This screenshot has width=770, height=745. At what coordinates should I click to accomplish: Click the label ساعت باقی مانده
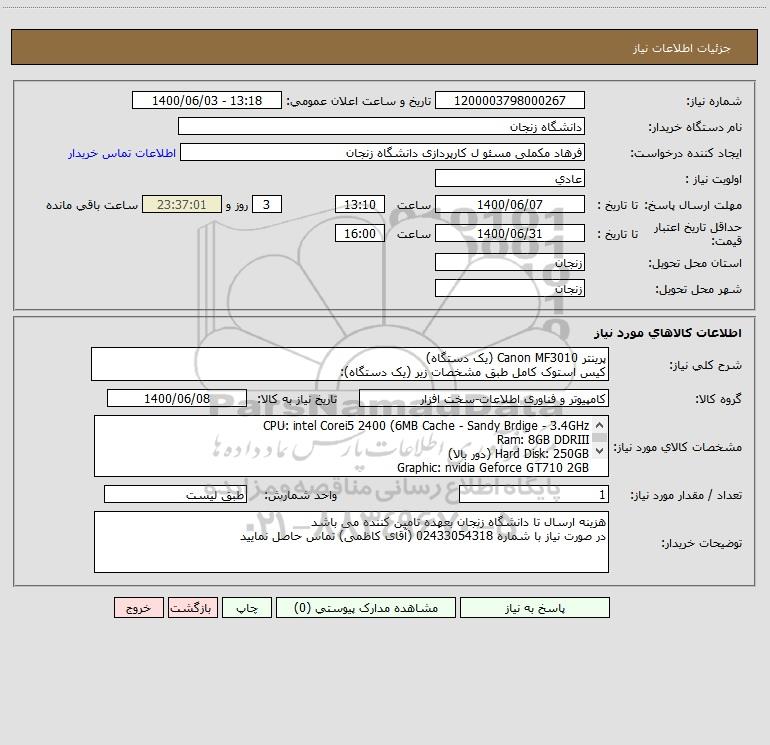click(x=92, y=205)
